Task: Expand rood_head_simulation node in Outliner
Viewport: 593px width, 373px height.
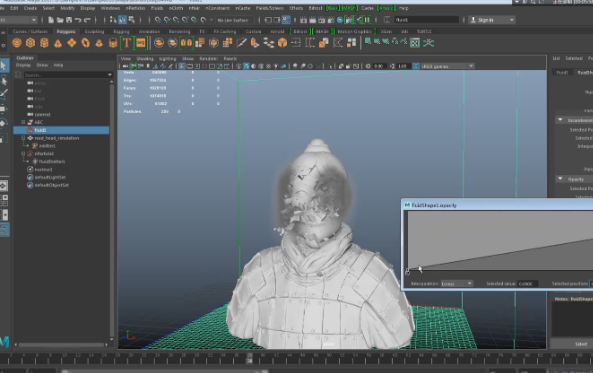Action: point(23,138)
